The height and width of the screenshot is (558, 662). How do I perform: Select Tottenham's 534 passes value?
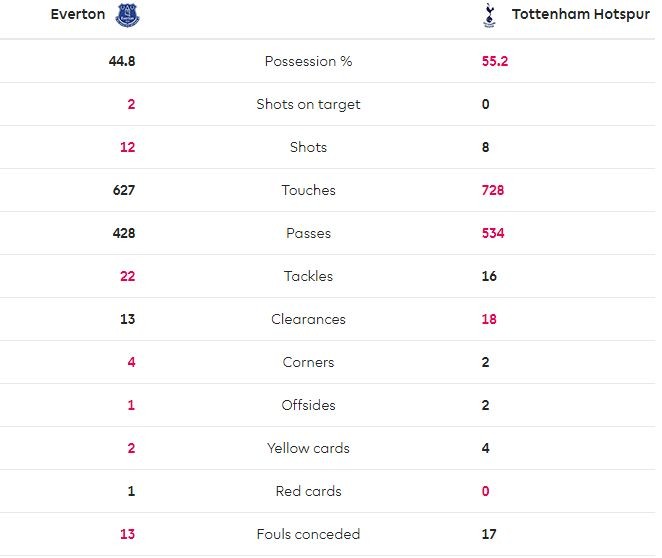[493, 233]
